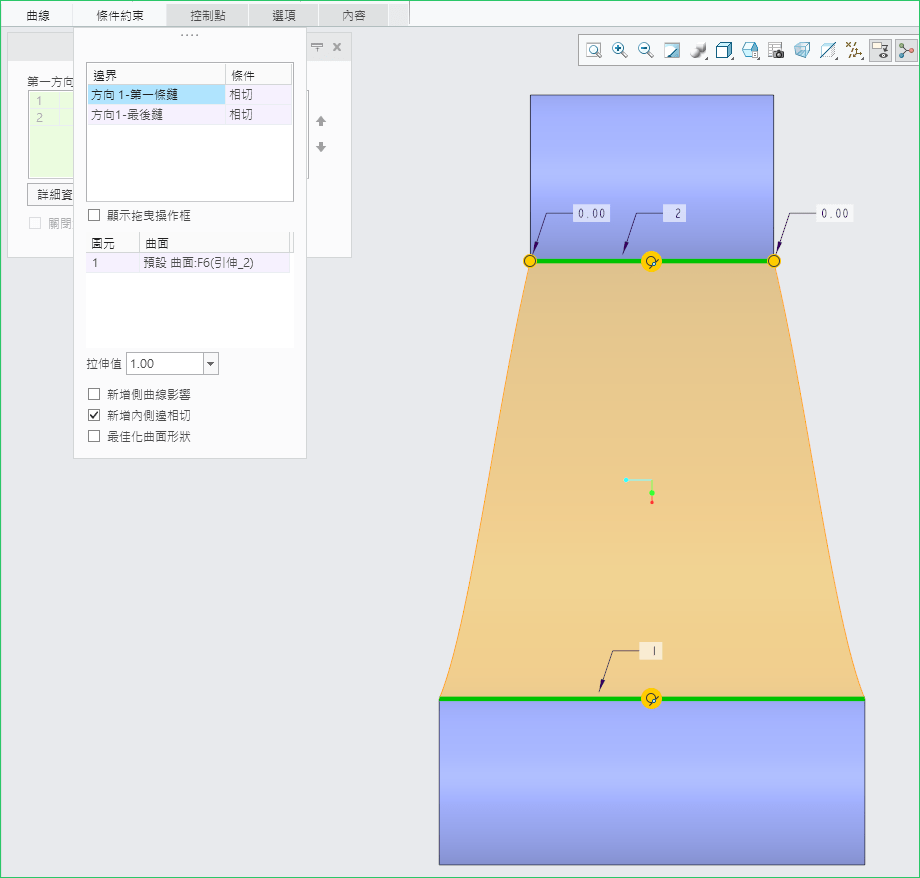Open the 拉伸值 dropdown arrow
This screenshot has height=878, width=920.
(x=210, y=364)
